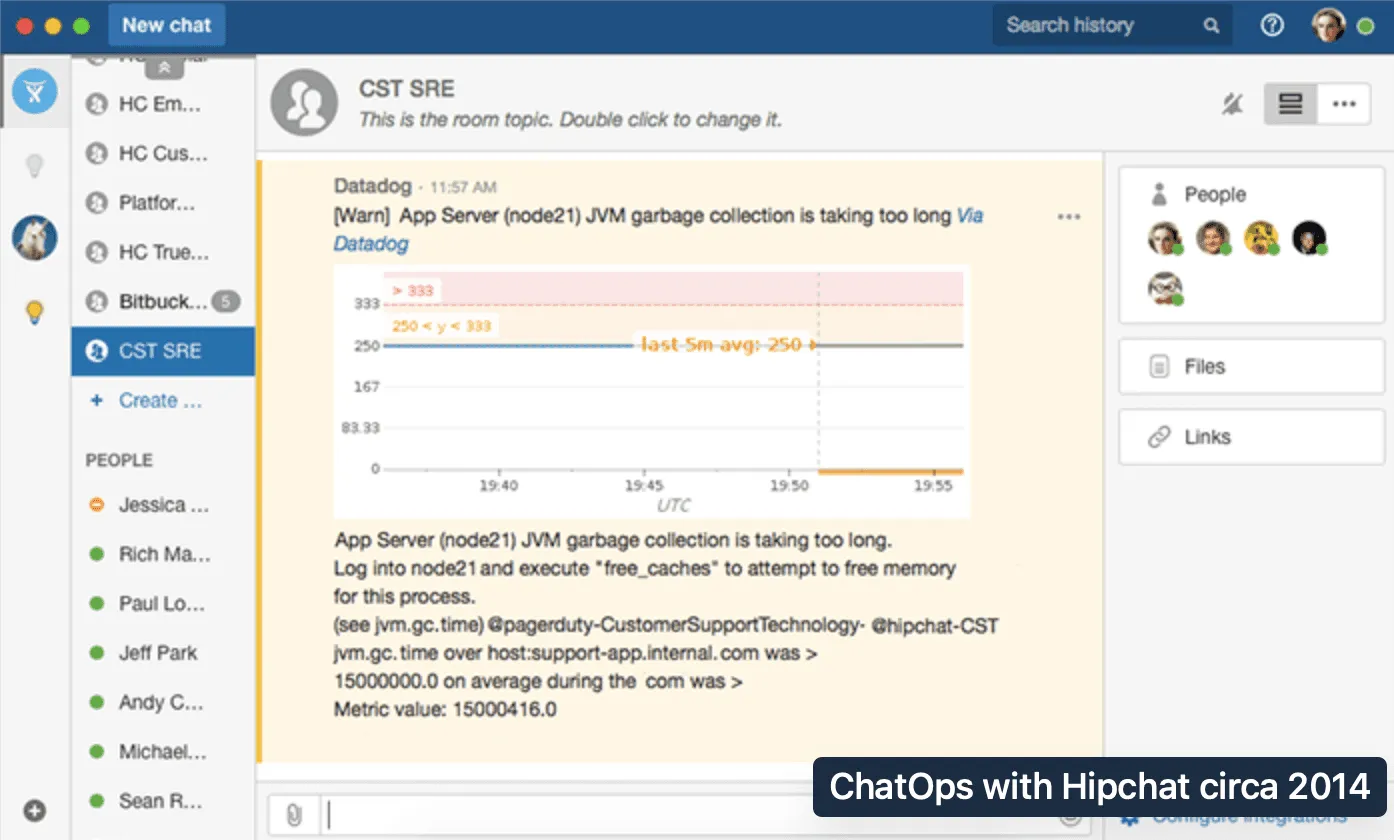Click the @hipchat-CST mention
Image resolution: width=1394 pixels, height=840 pixels.
tap(936, 626)
